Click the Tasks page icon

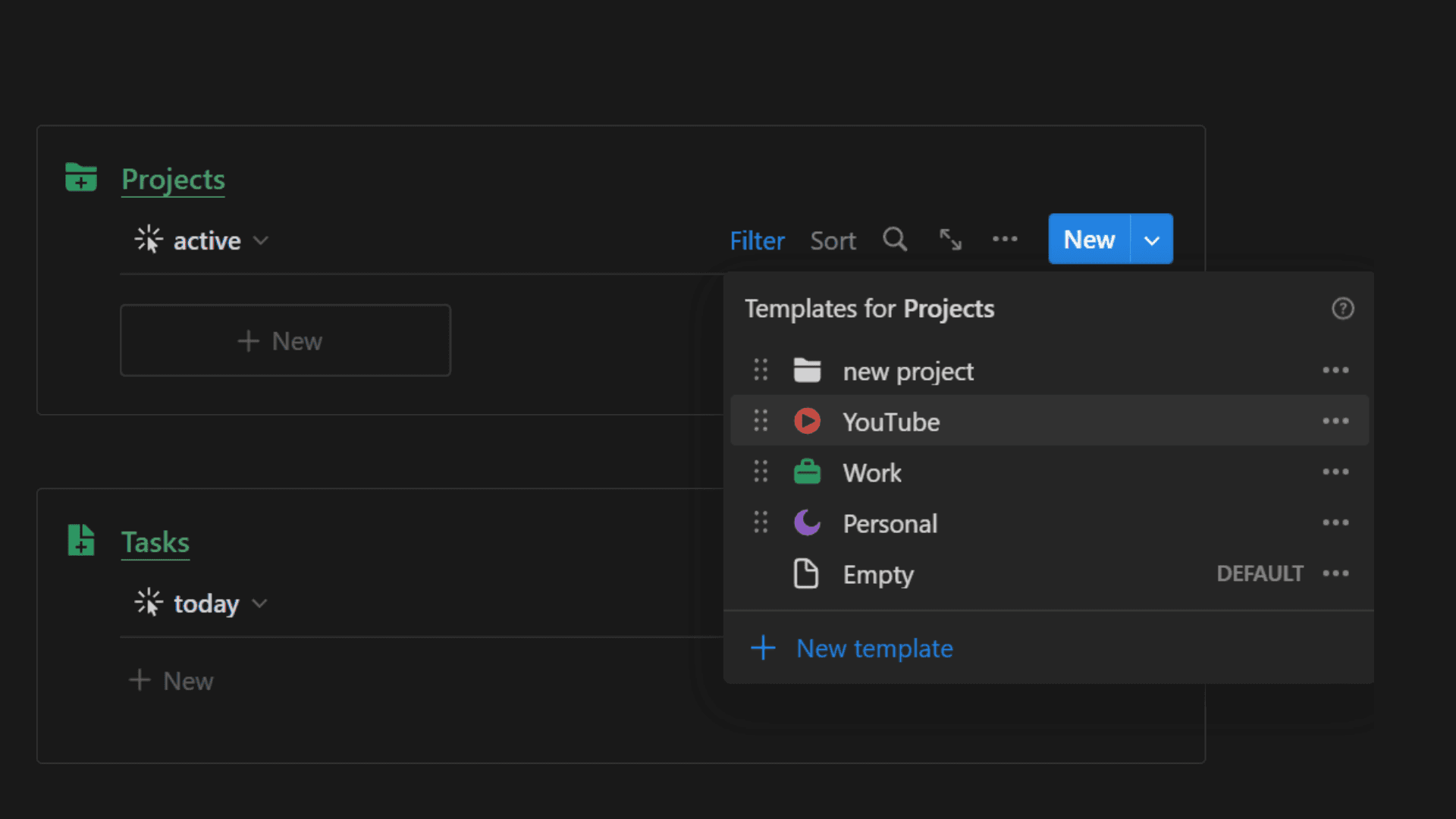click(x=81, y=541)
